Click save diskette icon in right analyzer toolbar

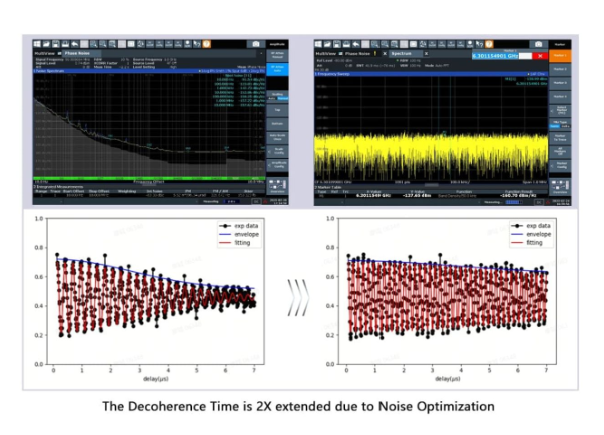337,44
